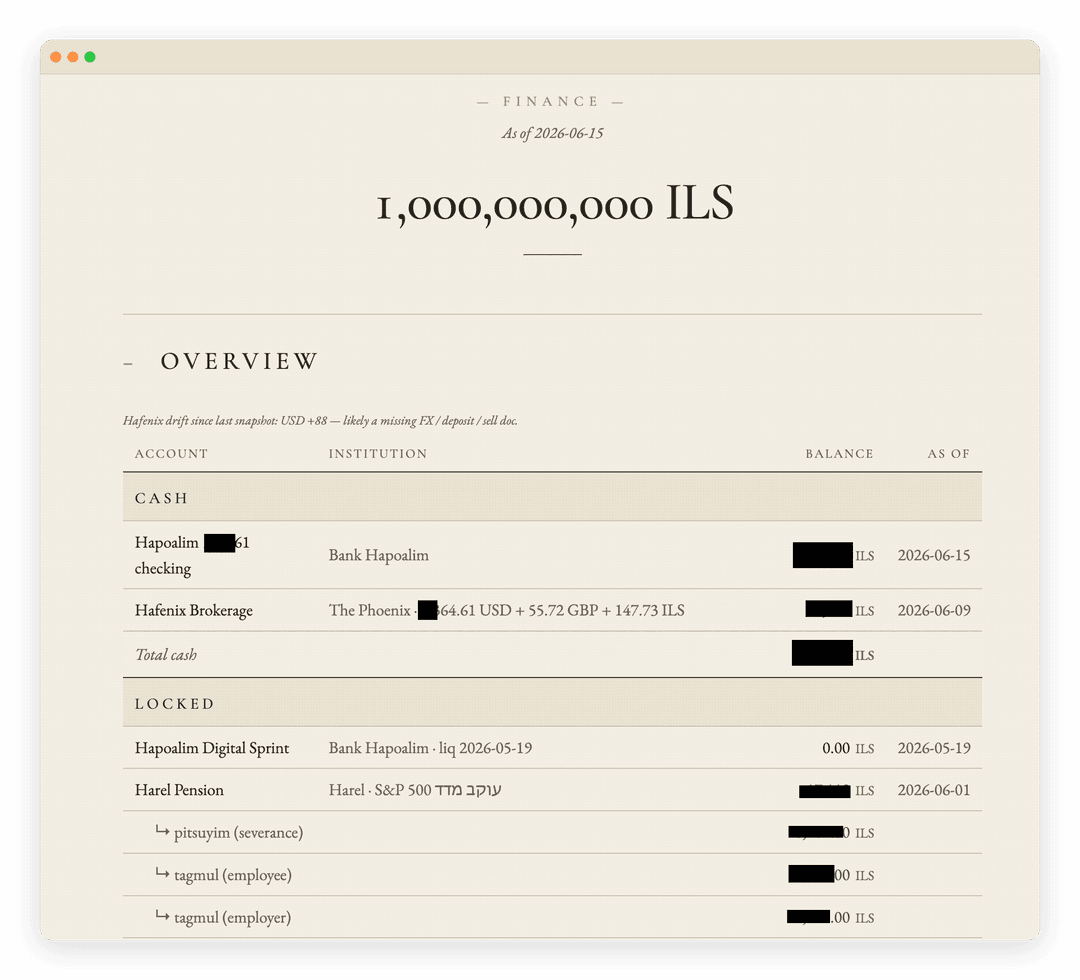Select the Hafenix Brokerage account name

(x=194, y=610)
